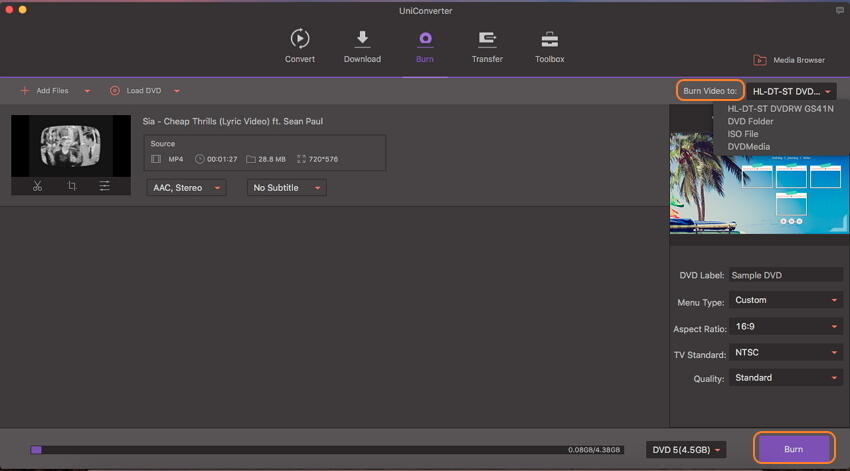Click the beach DVD menu template preview
Viewport: 850px width, 471px height.
click(759, 183)
